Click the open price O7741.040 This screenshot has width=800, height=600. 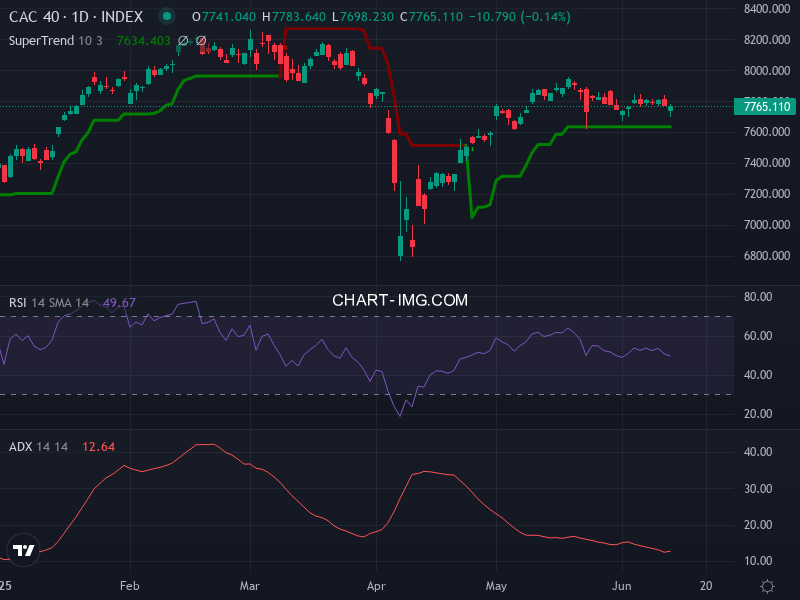click(223, 17)
